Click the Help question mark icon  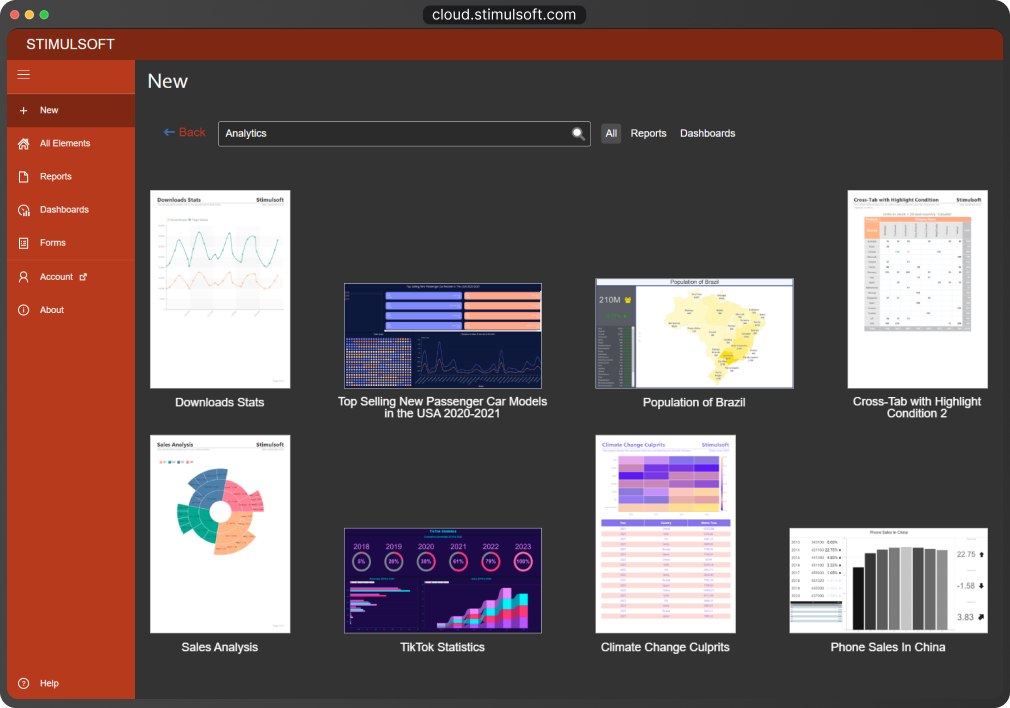(24, 684)
